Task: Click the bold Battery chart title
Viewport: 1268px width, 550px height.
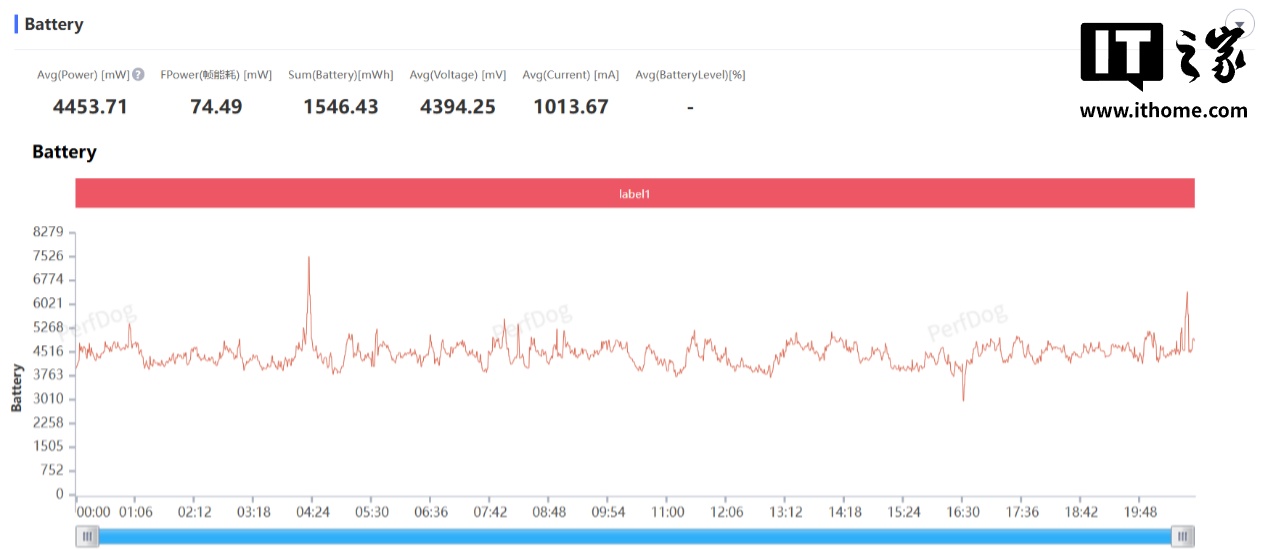Action: pos(64,152)
